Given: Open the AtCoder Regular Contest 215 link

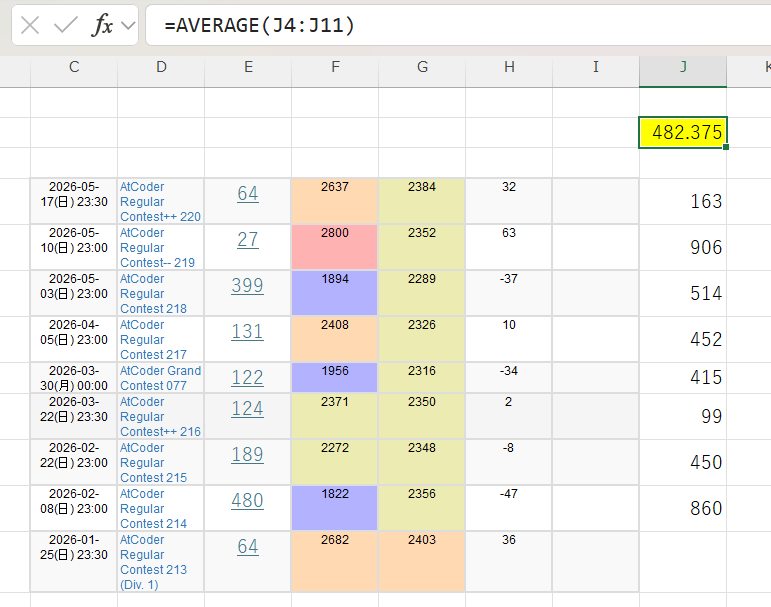Looking at the screenshot, I should (x=153, y=462).
